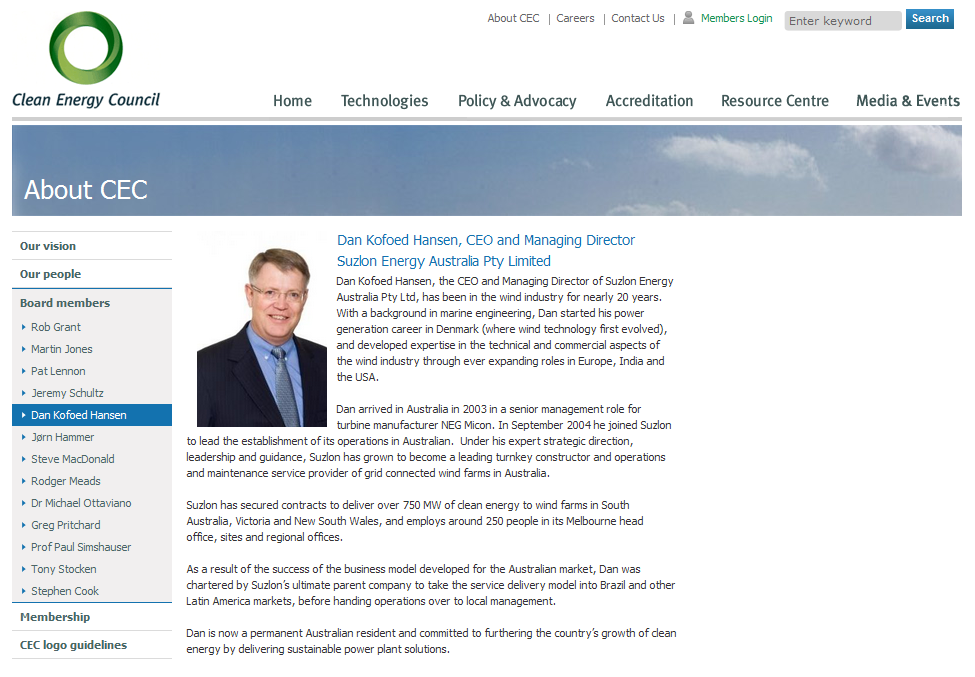Open the Members Login link
Image resolution: width=975 pixels, height=677 pixels.
[736, 19]
